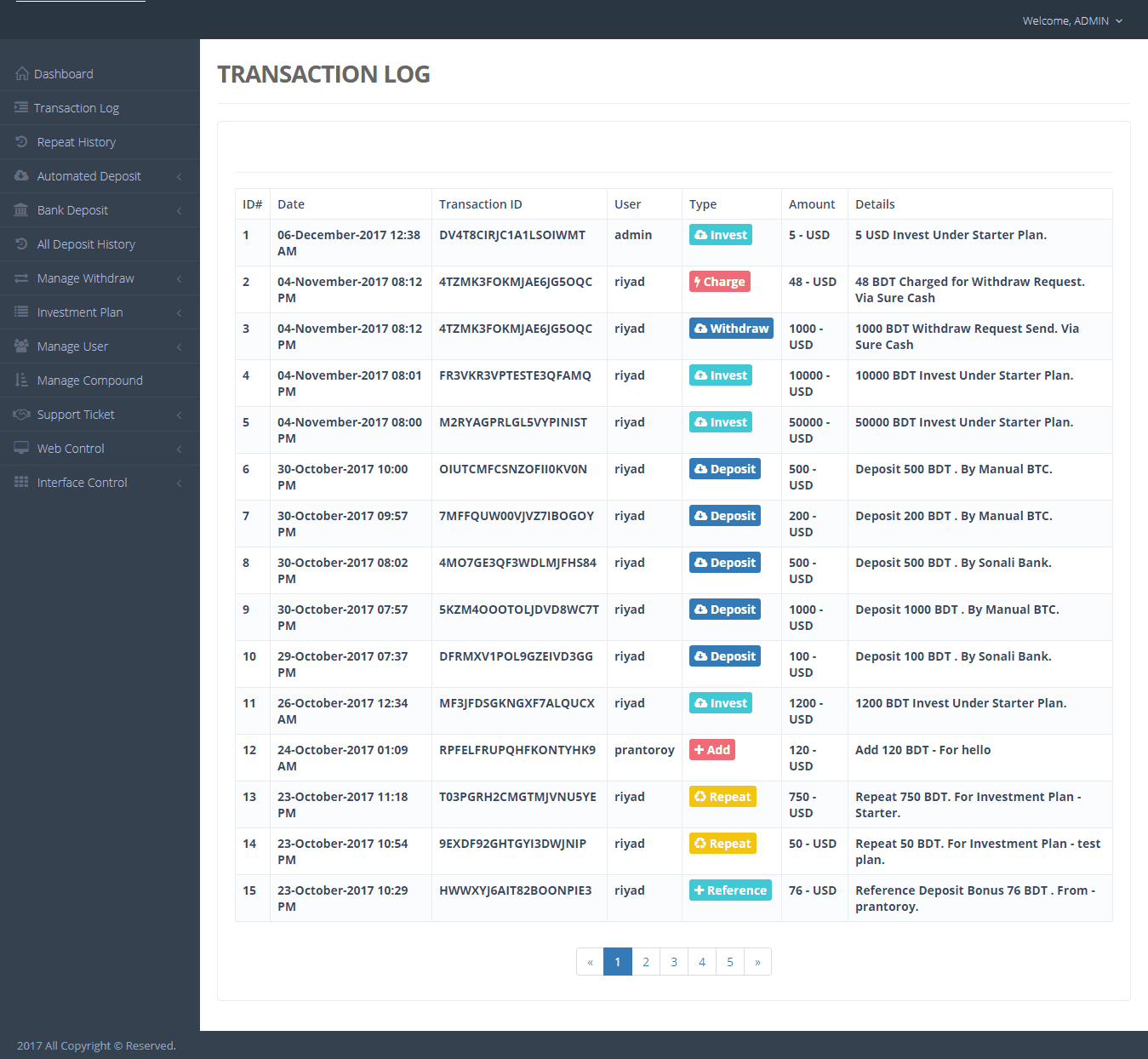Viewport: 1148px width, 1059px height.
Task: Click the red Charge type badge
Action: (x=719, y=282)
